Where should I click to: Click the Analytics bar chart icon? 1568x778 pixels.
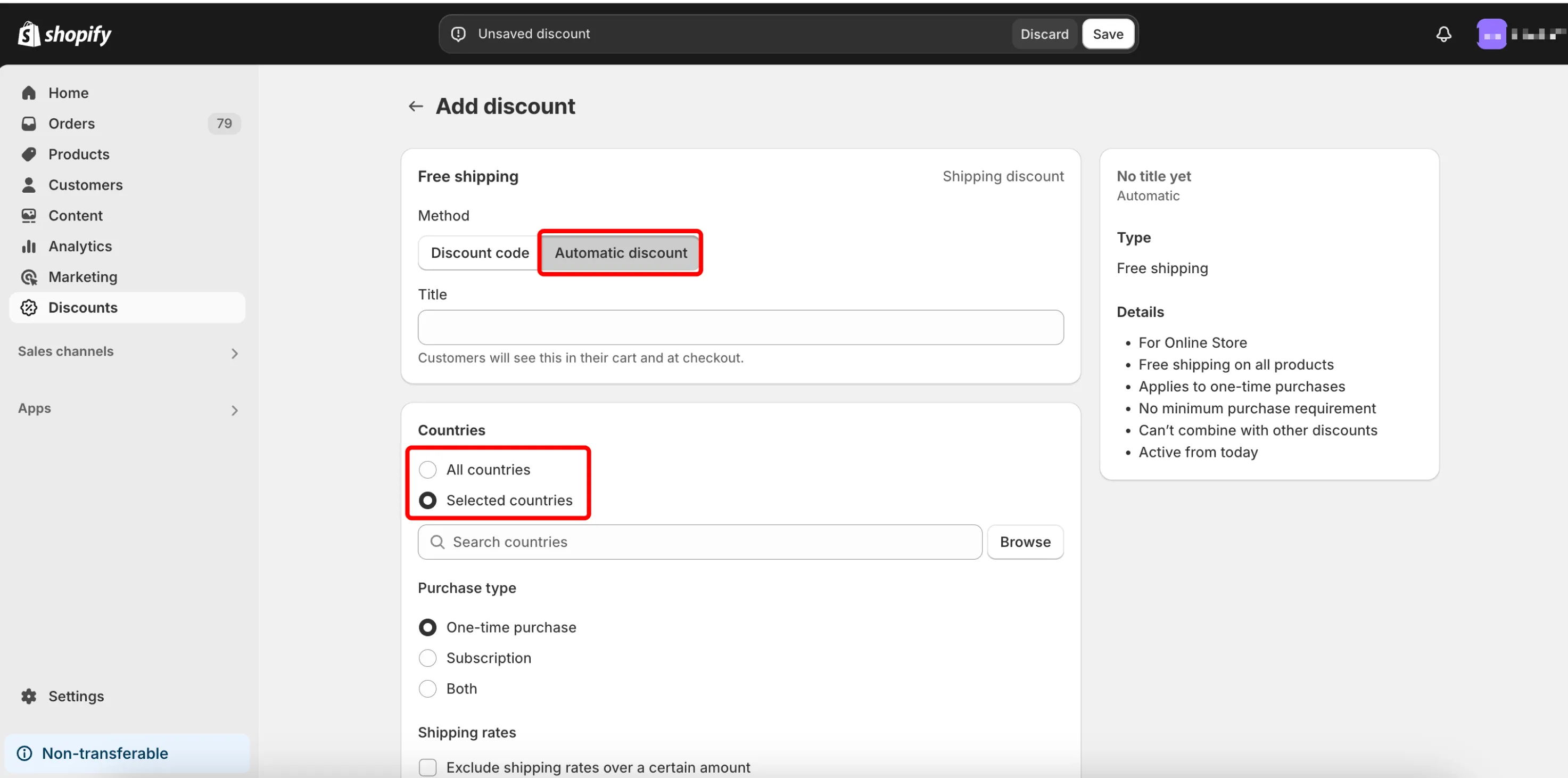(29, 246)
